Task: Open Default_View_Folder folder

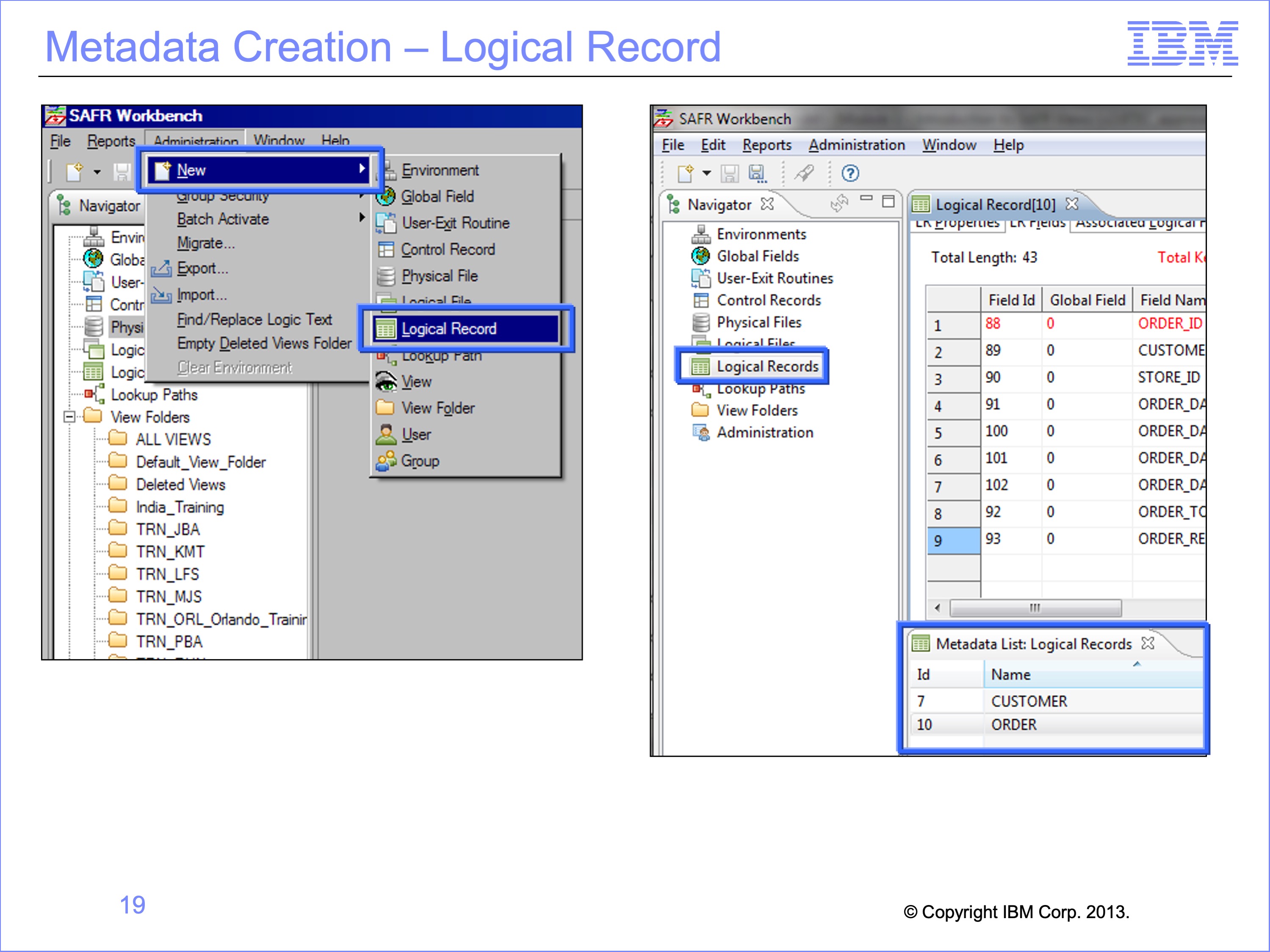Action: (x=201, y=462)
